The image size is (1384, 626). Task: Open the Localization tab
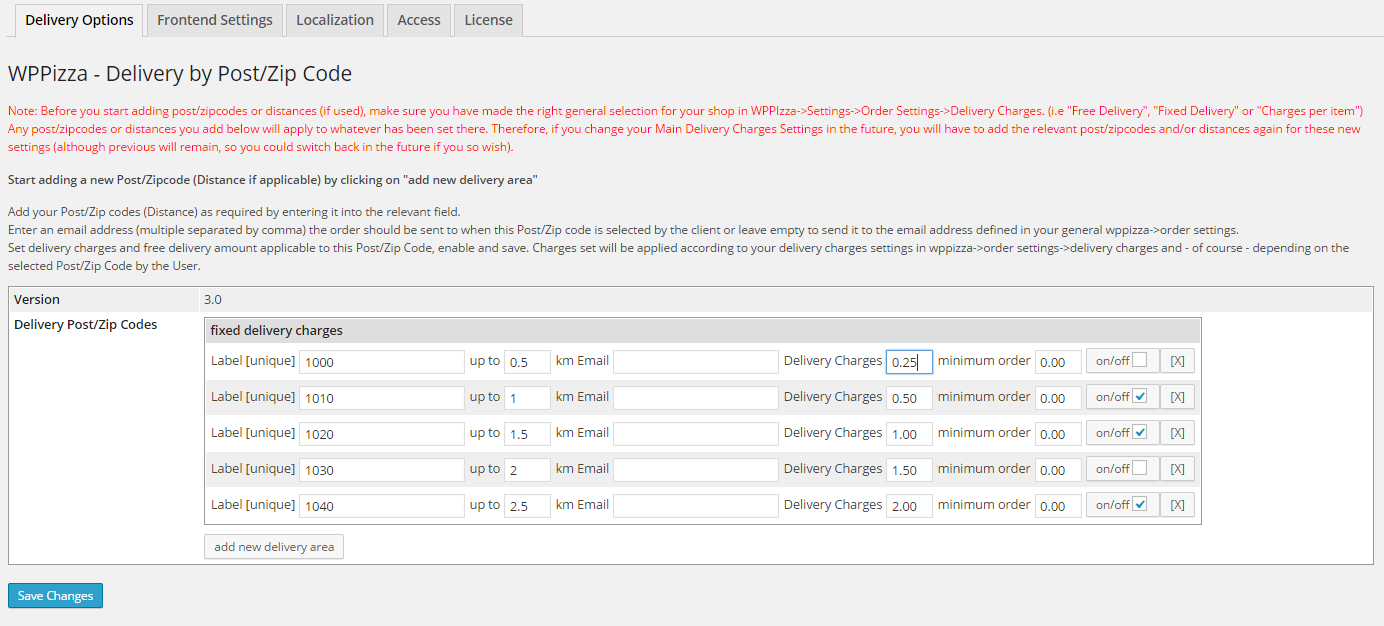tap(335, 20)
